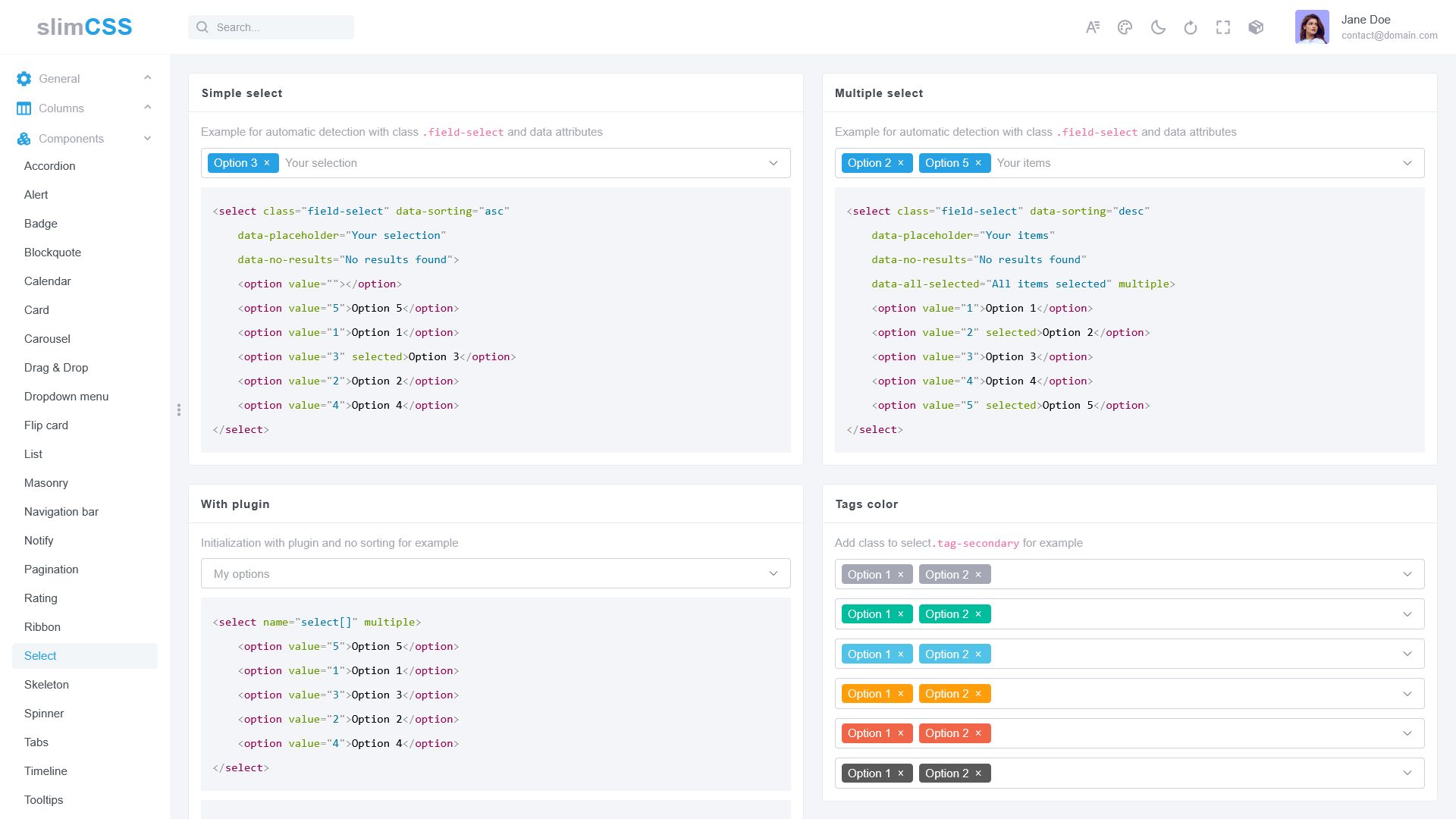
Task: Click the font size icon in header
Action: coord(1093,27)
